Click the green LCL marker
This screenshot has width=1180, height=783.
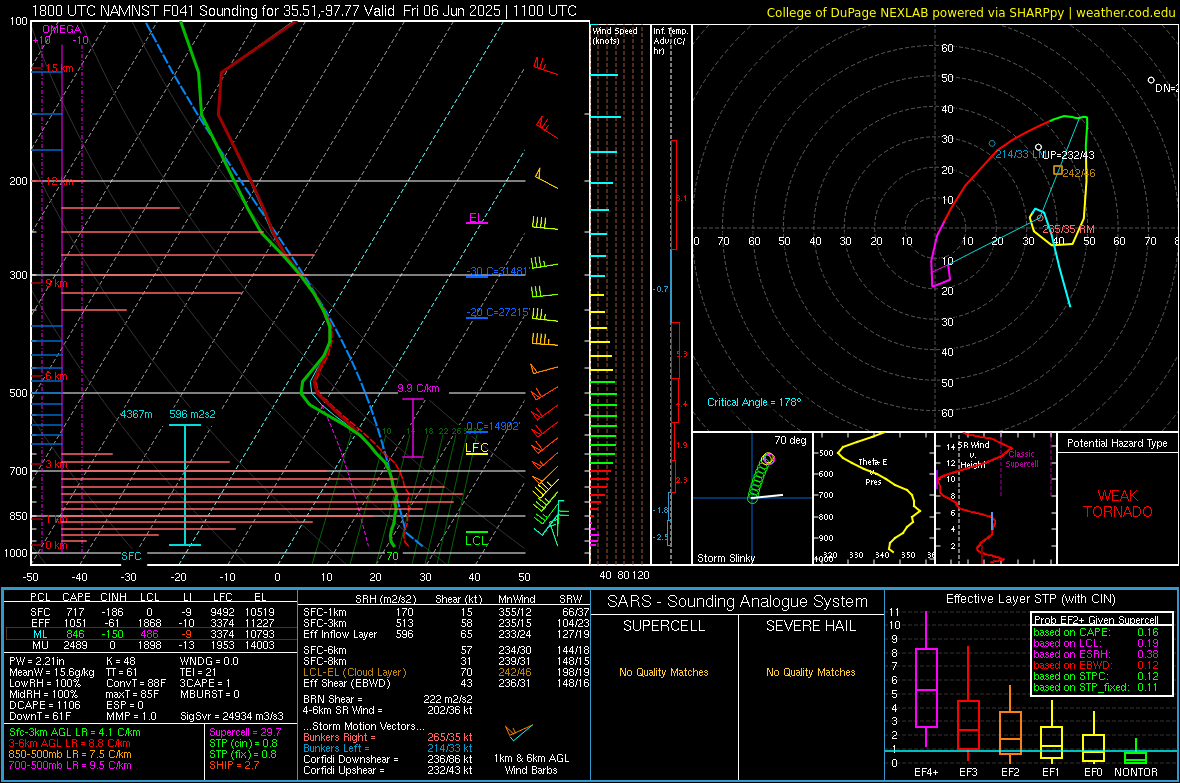pyautogui.click(x=476, y=540)
